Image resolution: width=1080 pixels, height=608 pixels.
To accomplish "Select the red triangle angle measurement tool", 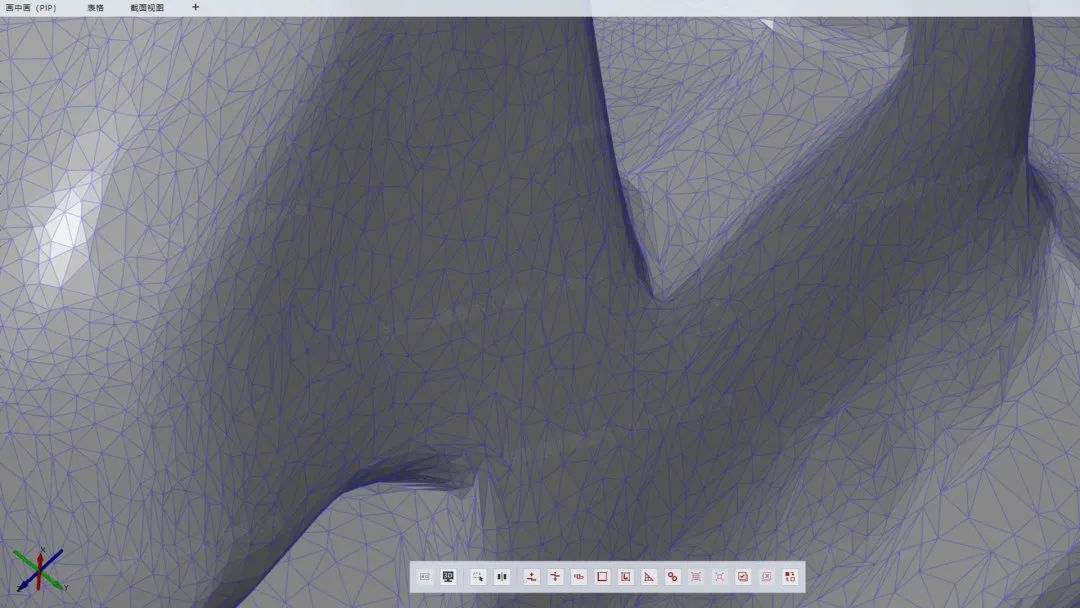I will click(x=649, y=577).
